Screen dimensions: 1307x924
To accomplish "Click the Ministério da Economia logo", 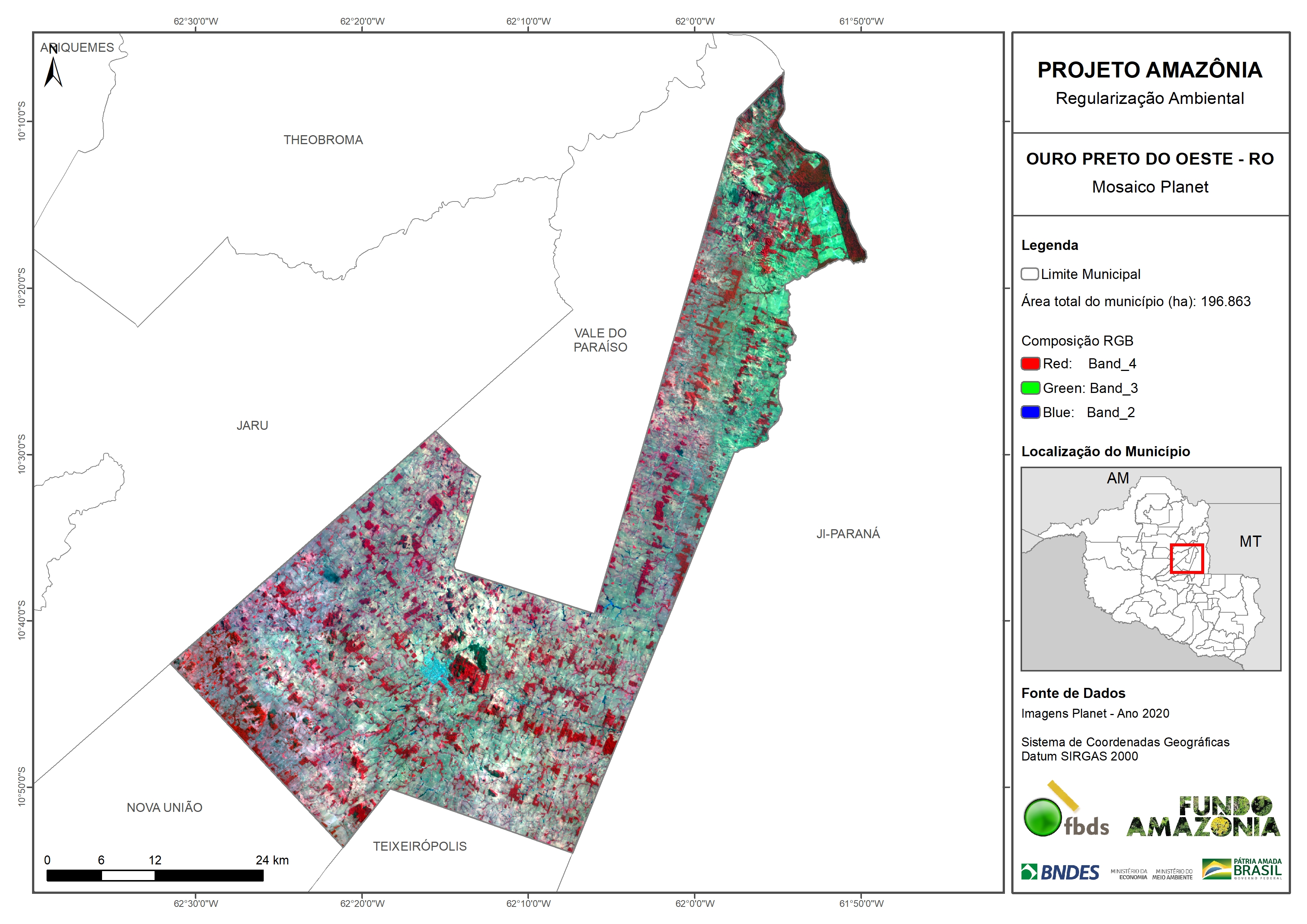I will 1129,874.
